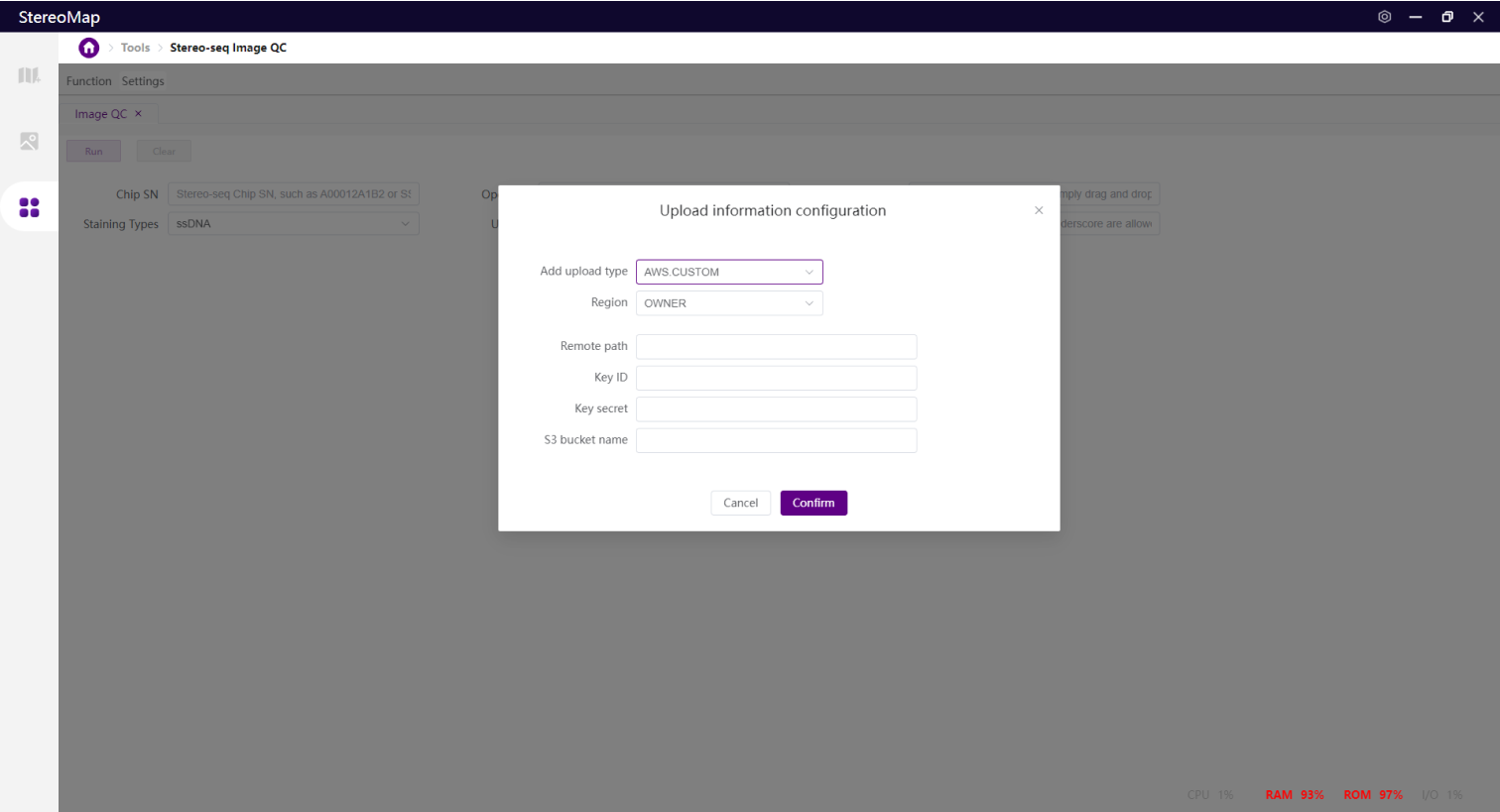
Task: Click the home icon in breadcrumb
Action: (89, 48)
